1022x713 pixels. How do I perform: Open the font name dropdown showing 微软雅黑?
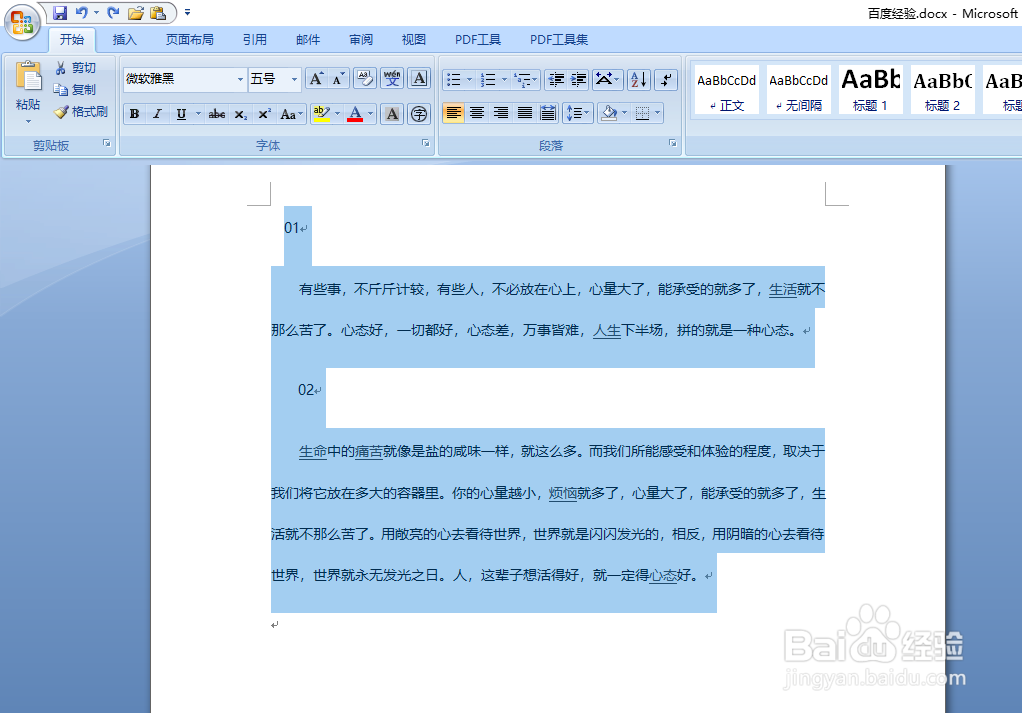click(x=240, y=78)
